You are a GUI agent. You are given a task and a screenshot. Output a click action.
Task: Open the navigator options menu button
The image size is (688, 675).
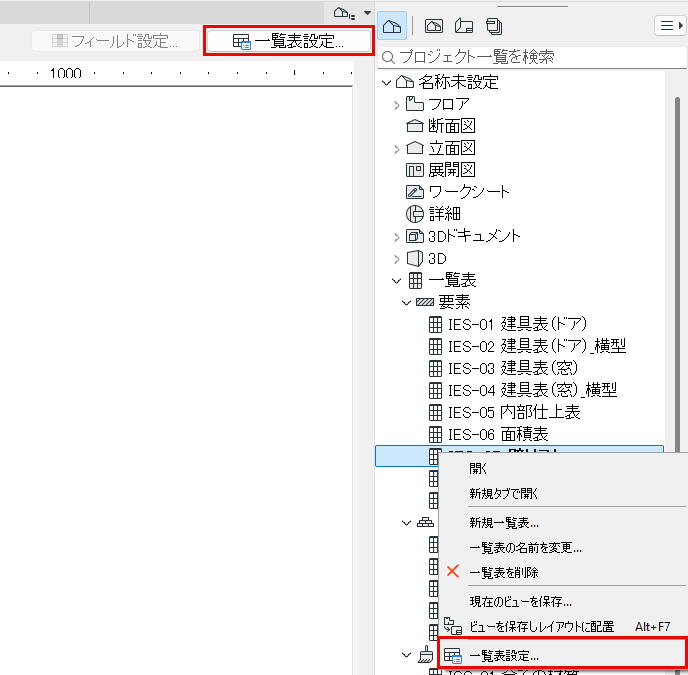(670, 25)
